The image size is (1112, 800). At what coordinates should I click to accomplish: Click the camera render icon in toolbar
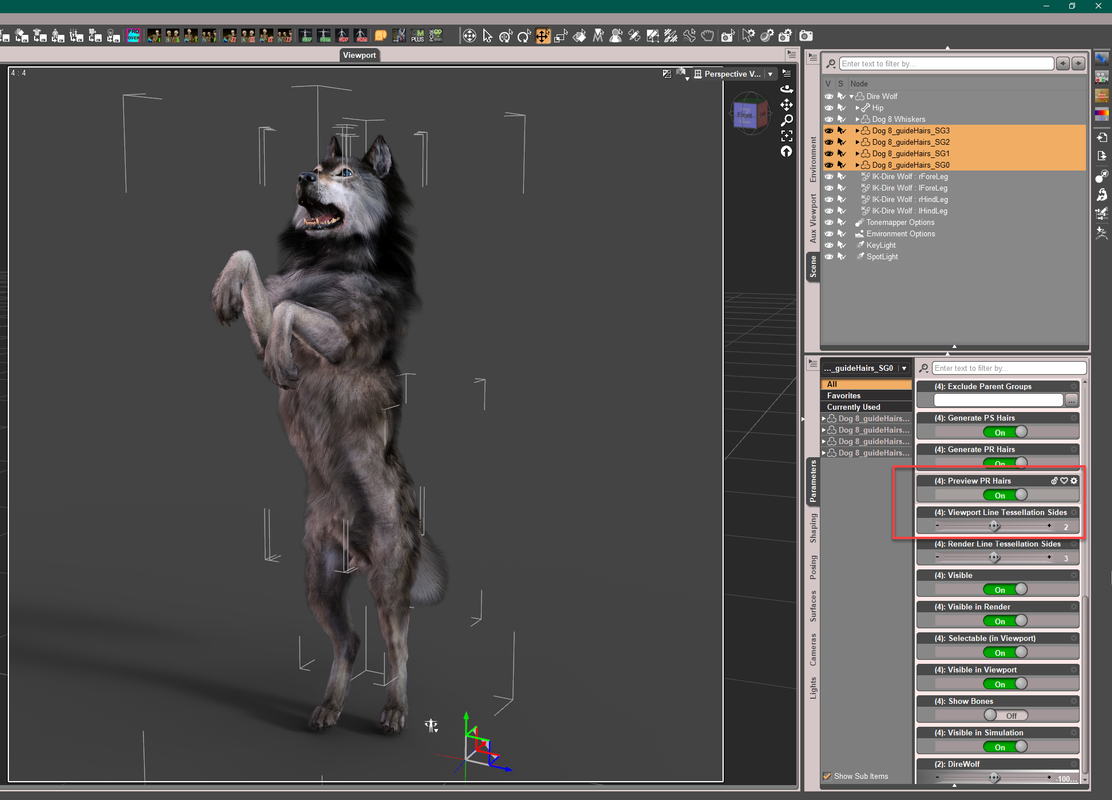click(805, 35)
